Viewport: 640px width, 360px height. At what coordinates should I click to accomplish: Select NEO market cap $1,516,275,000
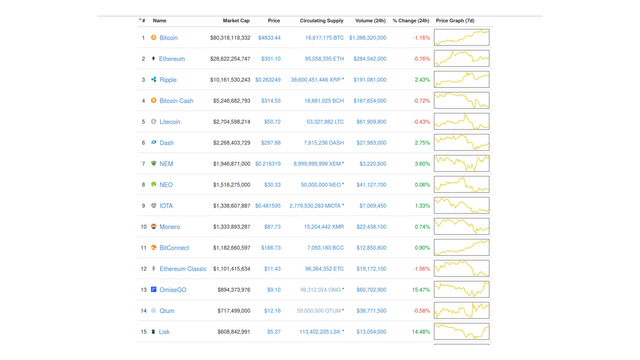click(231, 185)
